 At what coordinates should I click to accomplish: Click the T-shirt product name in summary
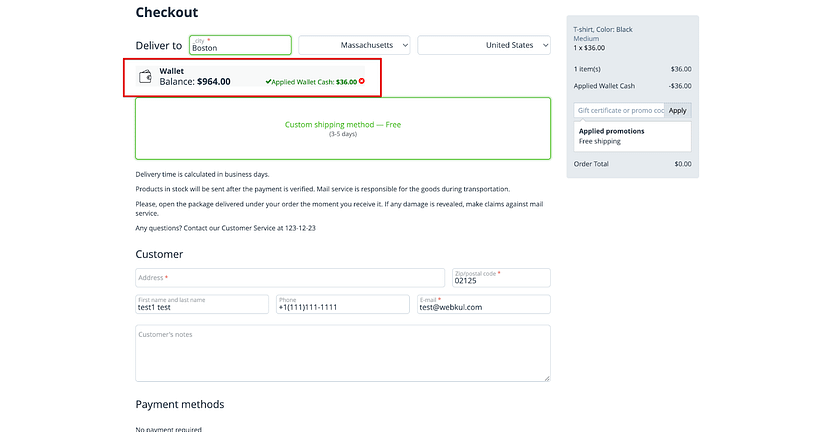[603, 29]
